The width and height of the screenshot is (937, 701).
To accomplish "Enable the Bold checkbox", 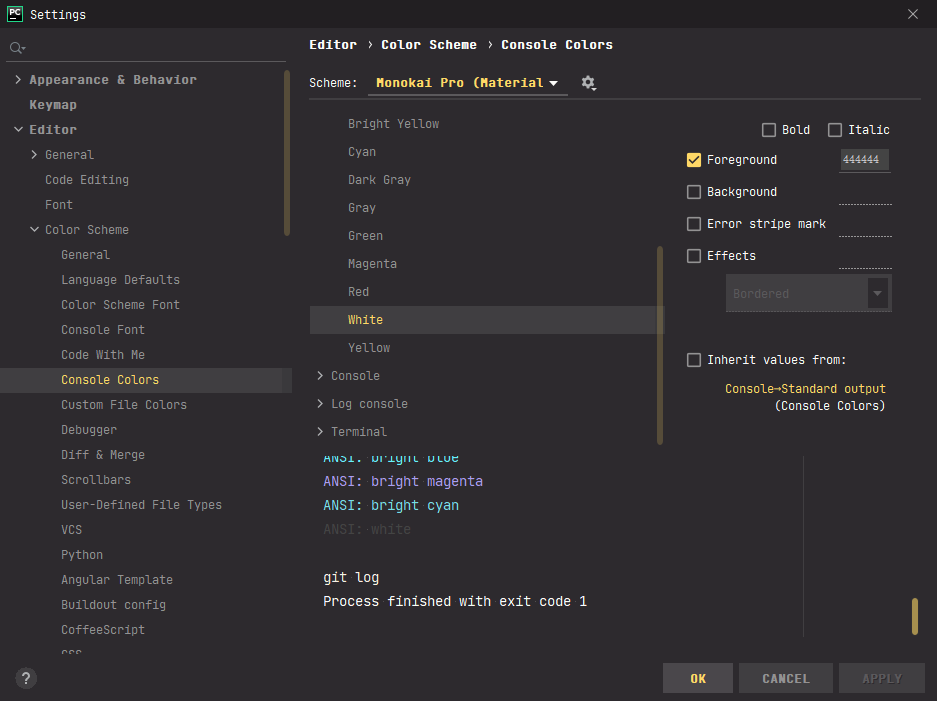I will coord(769,130).
